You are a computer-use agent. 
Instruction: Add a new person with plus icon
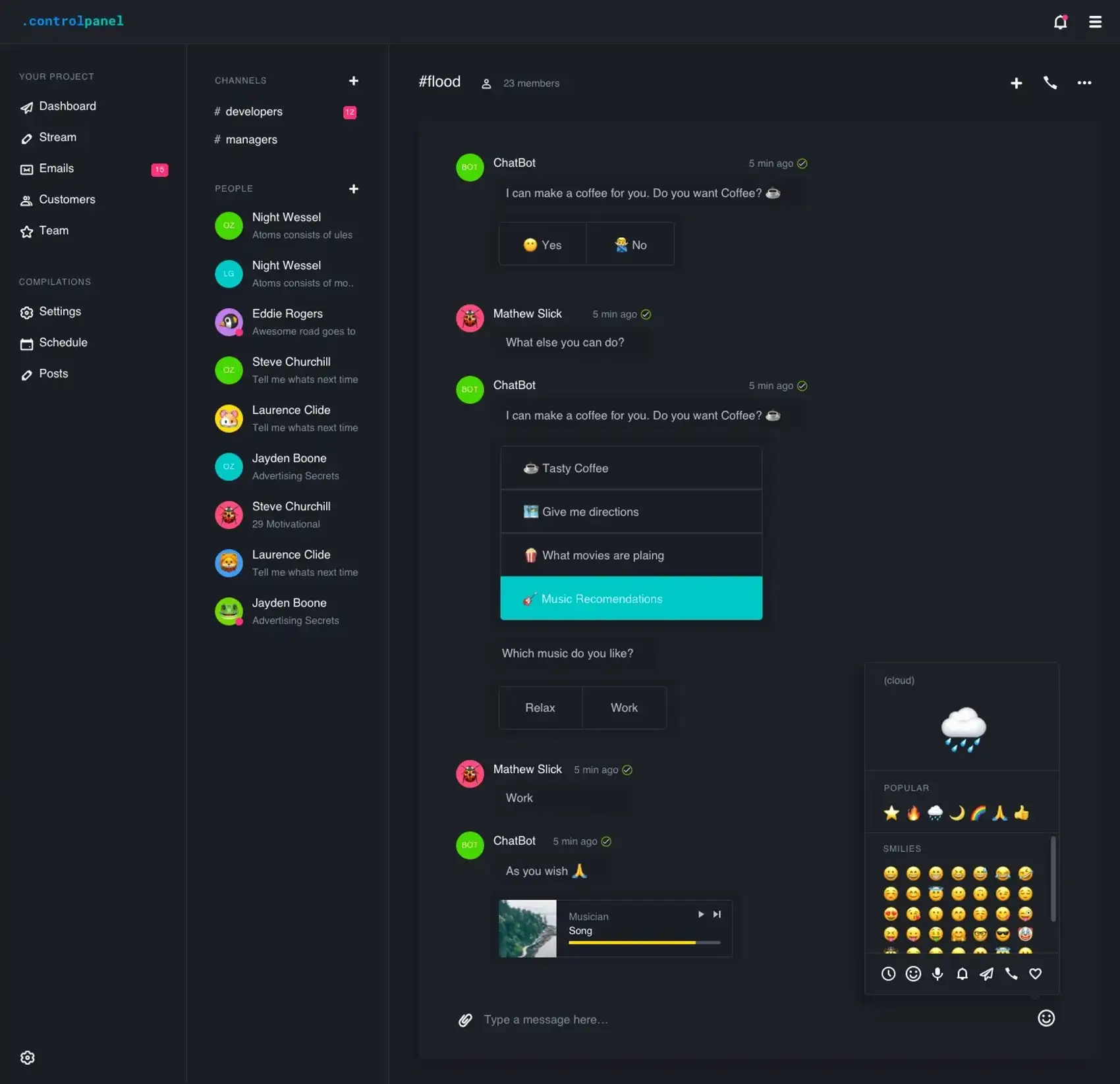354,188
